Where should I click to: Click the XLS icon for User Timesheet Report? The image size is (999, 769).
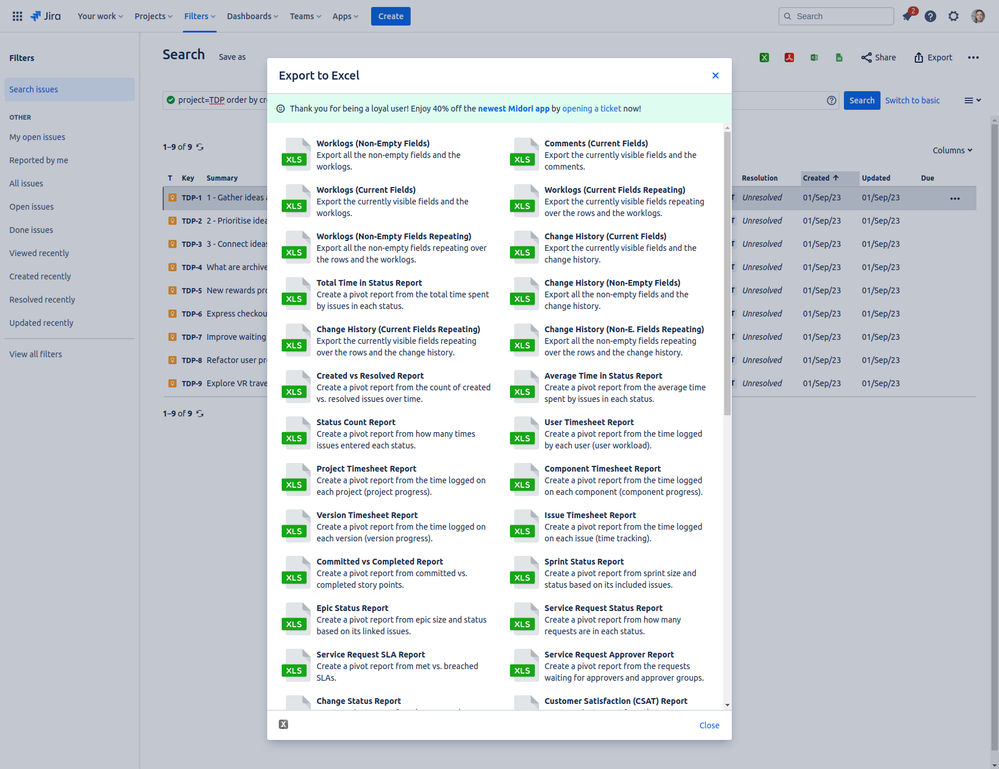point(522,433)
